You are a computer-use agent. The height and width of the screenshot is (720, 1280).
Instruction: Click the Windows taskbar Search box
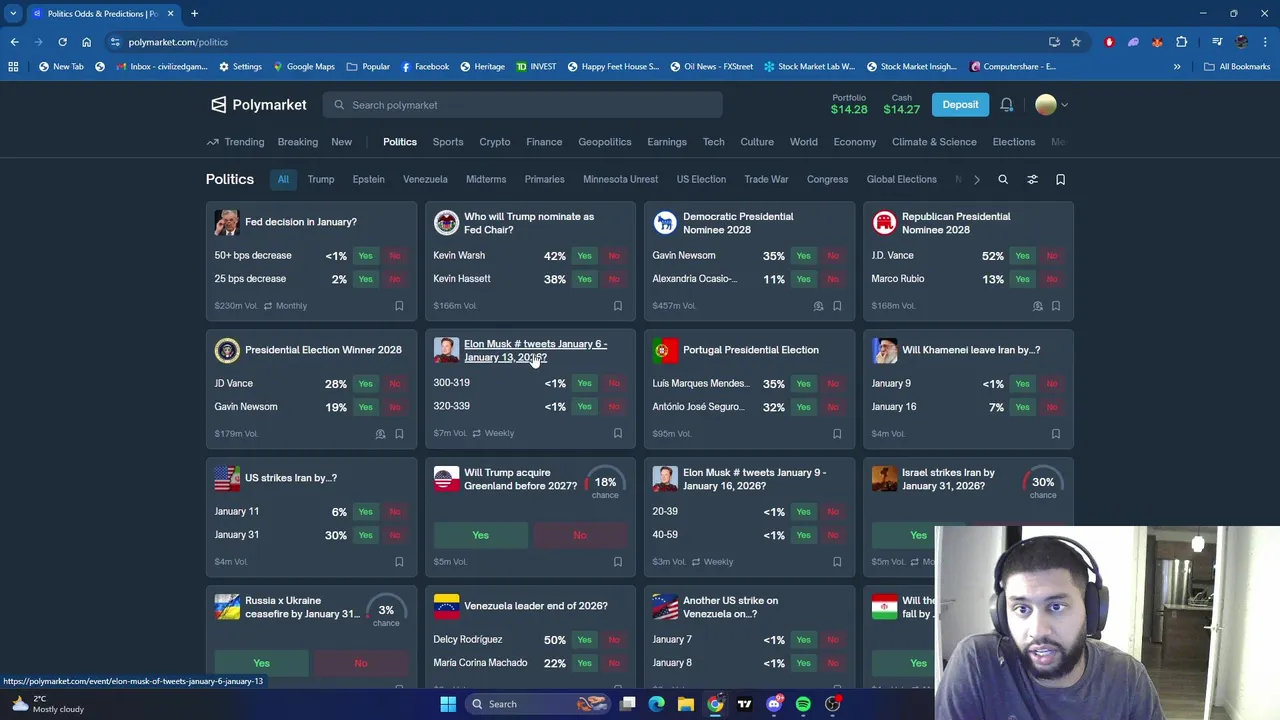coord(538,704)
